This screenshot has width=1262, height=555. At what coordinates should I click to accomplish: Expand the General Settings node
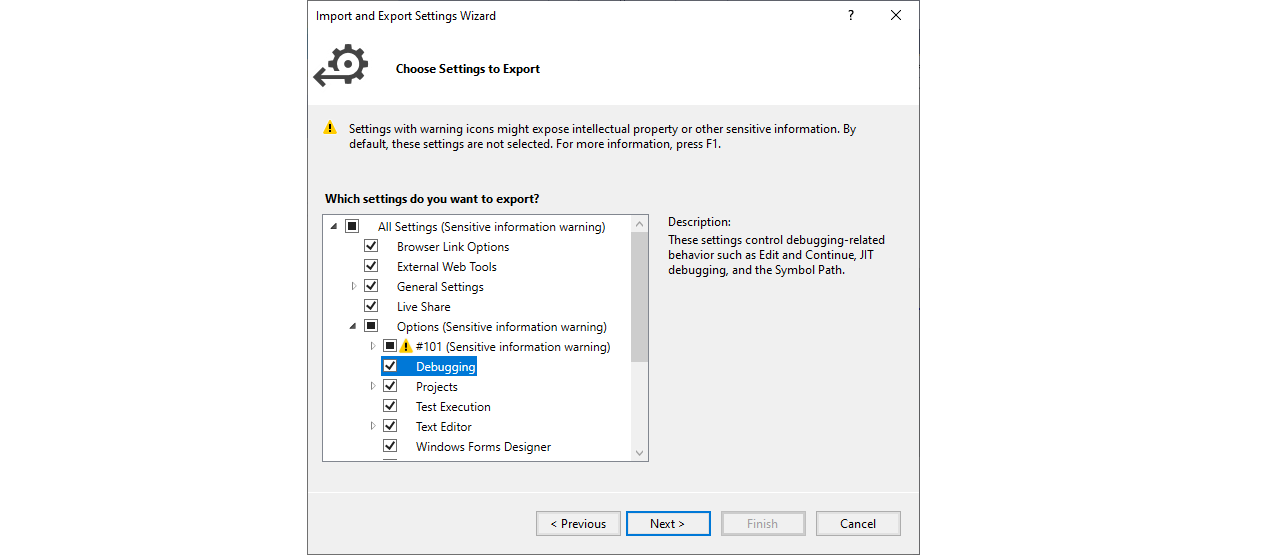pos(353,286)
